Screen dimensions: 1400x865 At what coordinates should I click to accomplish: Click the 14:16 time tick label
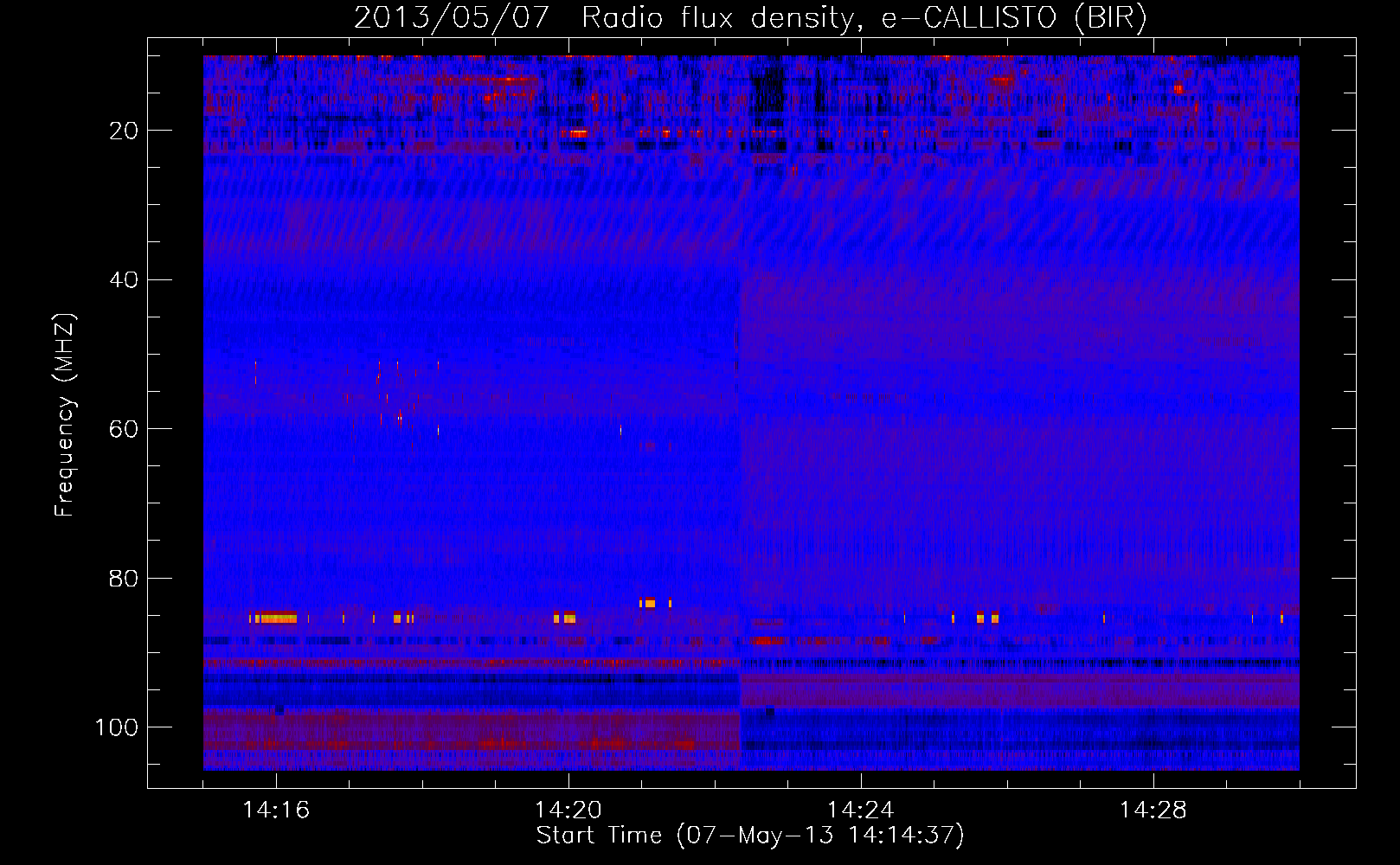coord(276,811)
